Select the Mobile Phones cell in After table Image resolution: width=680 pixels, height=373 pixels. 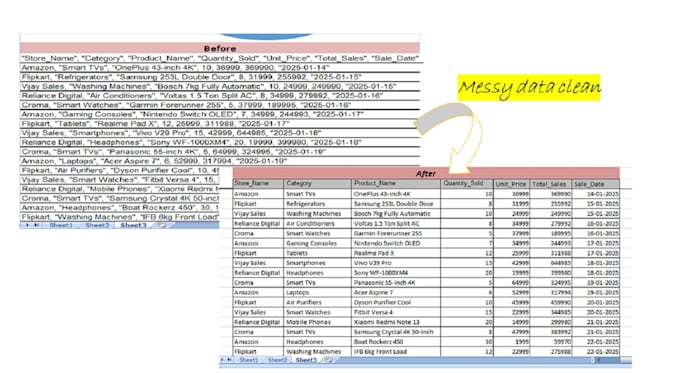(x=317, y=322)
